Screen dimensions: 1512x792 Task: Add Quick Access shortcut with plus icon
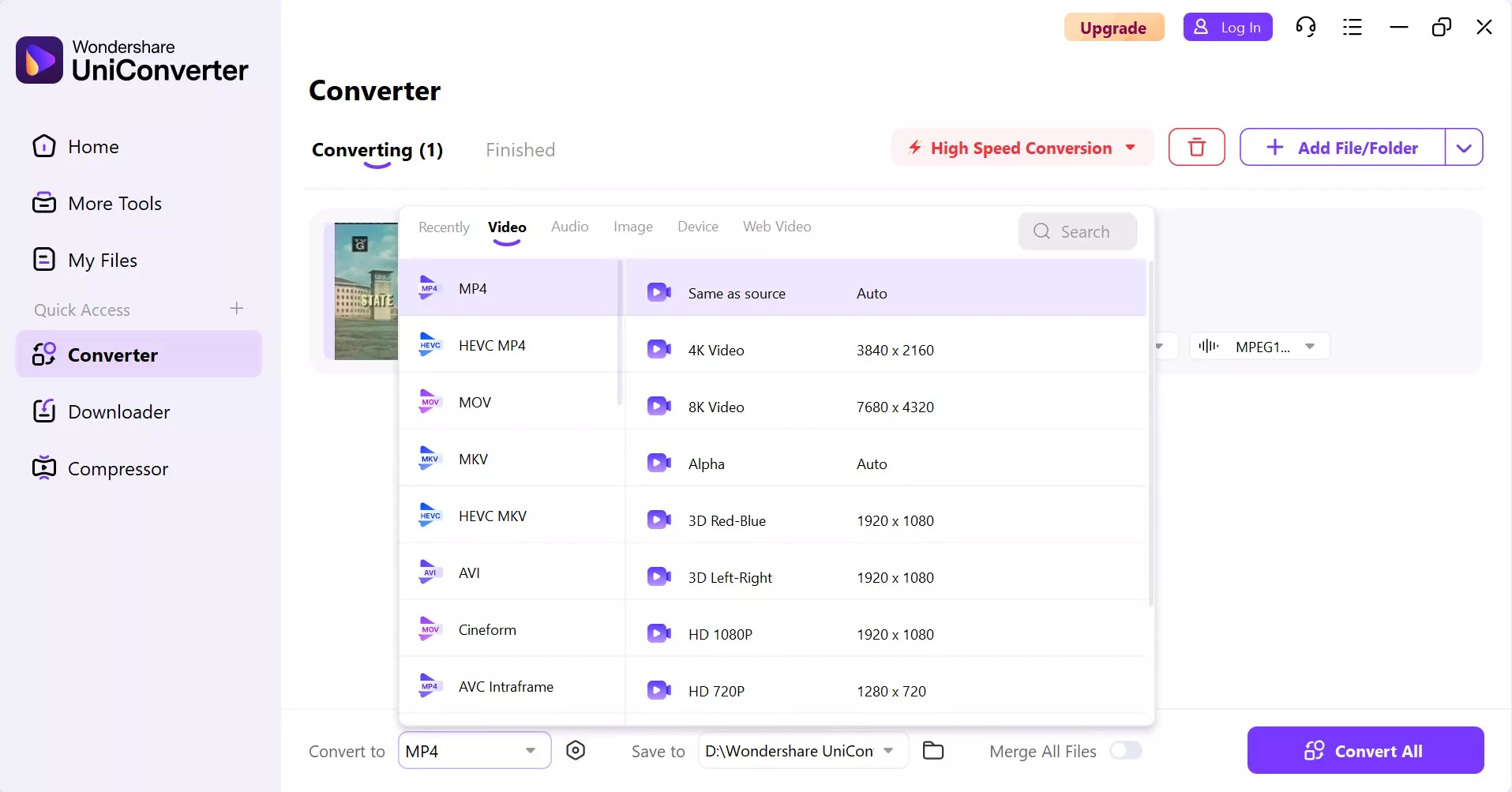[235, 309]
